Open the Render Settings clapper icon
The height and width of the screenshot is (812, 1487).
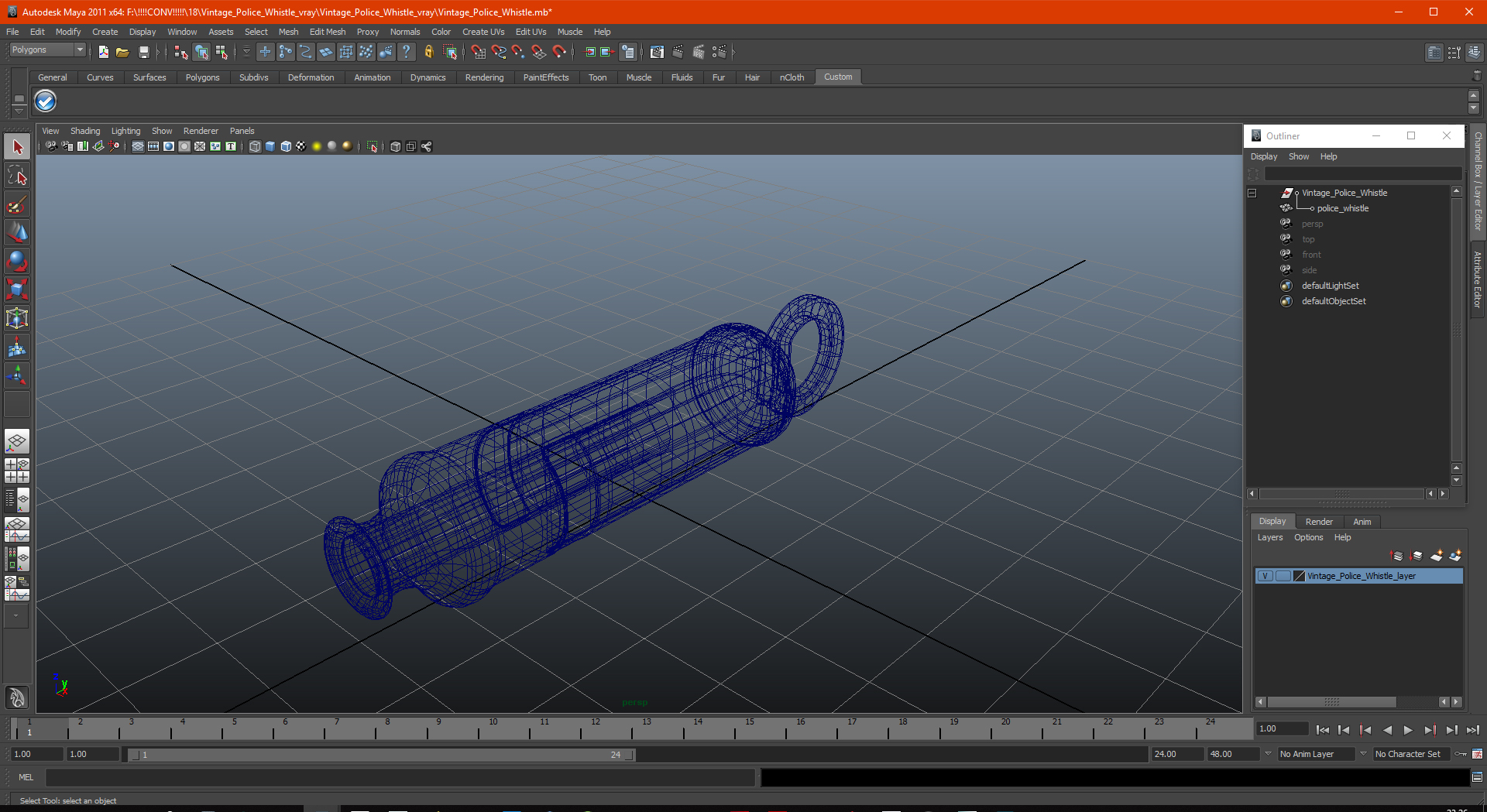point(719,52)
